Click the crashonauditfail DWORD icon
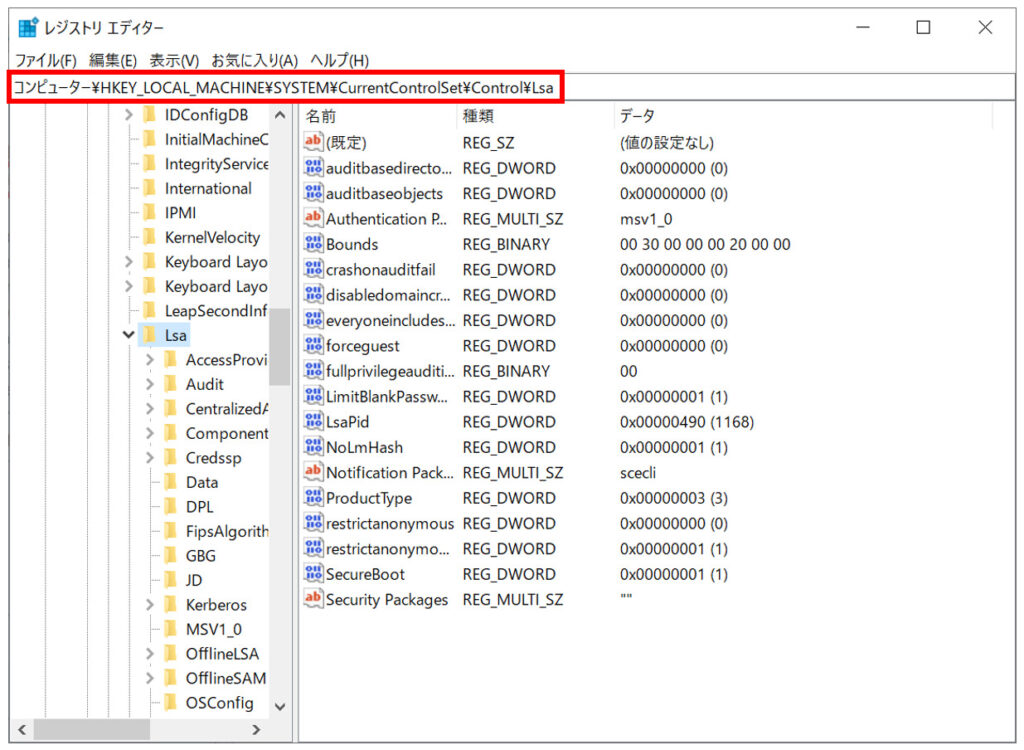1024x750 pixels. 313,269
